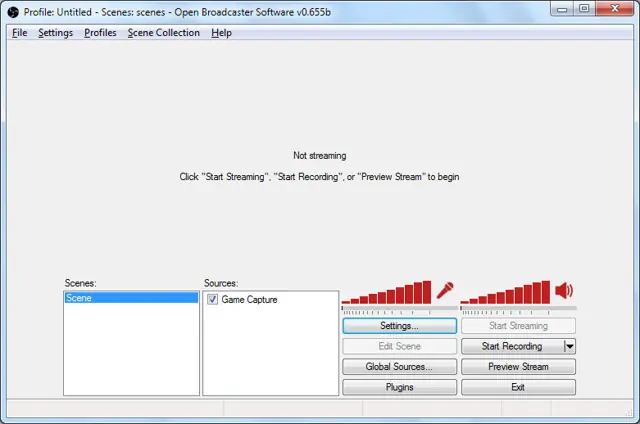Minimize the OBS window

[562, 9]
